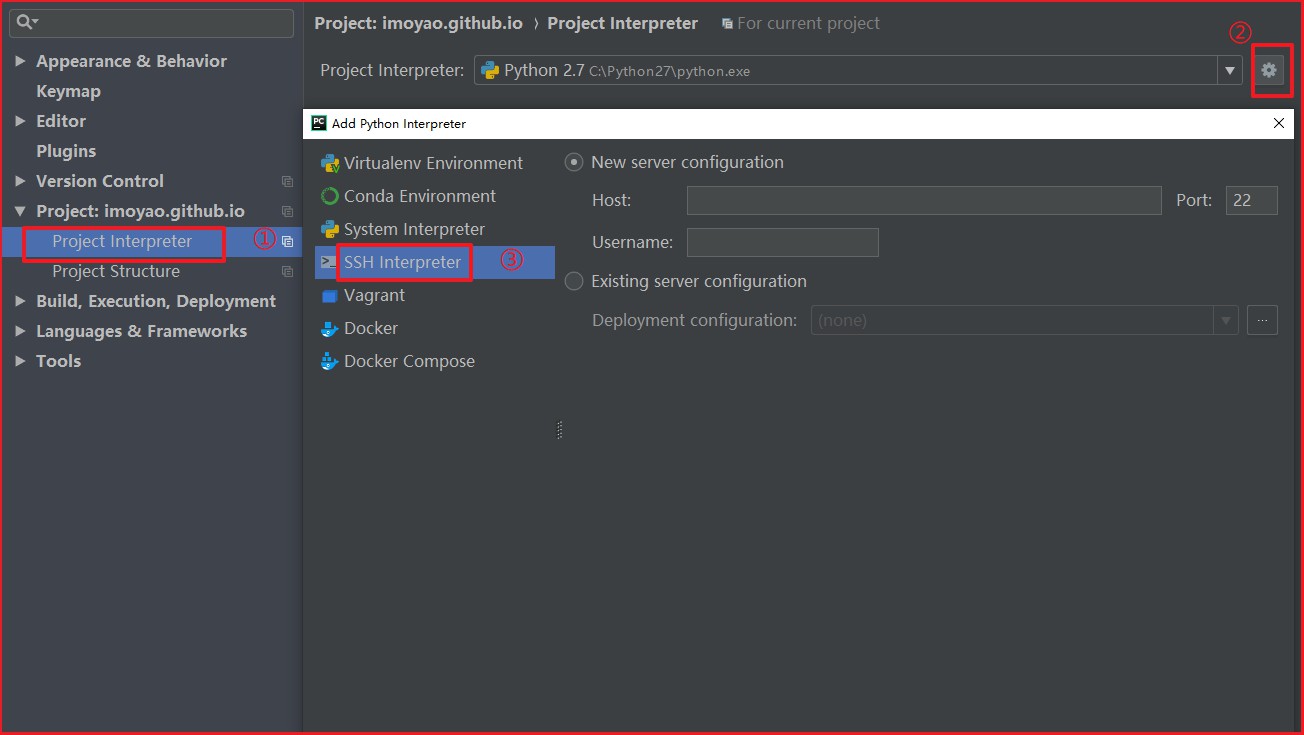Select New server configuration radio button
Viewport: 1304px width, 735px height.
[x=574, y=162]
